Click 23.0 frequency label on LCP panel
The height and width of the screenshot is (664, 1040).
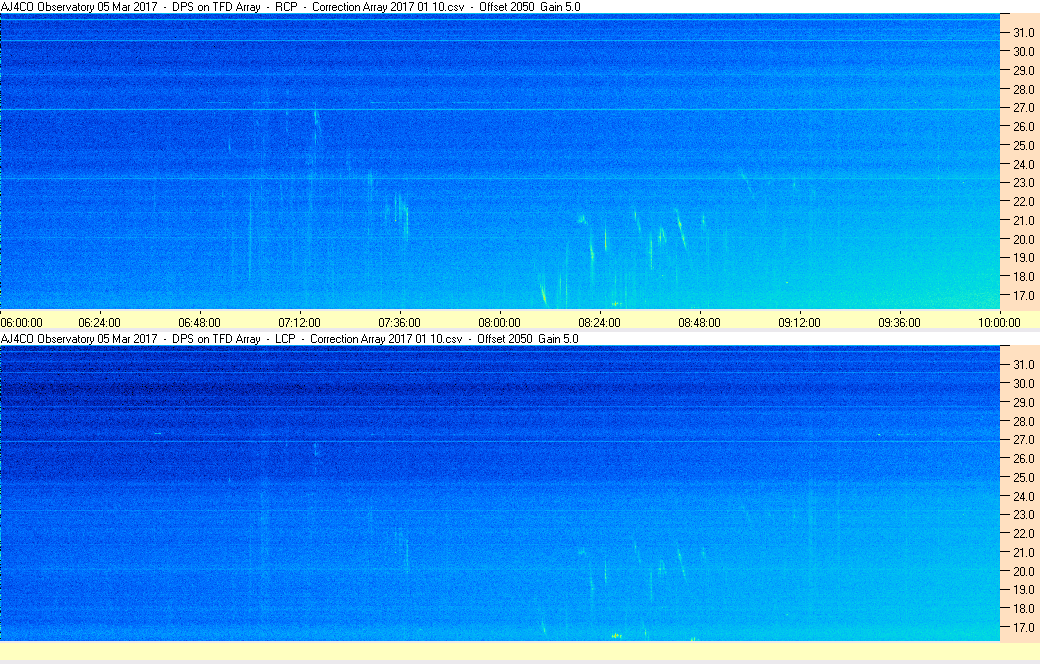click(x=1023, y=515)
